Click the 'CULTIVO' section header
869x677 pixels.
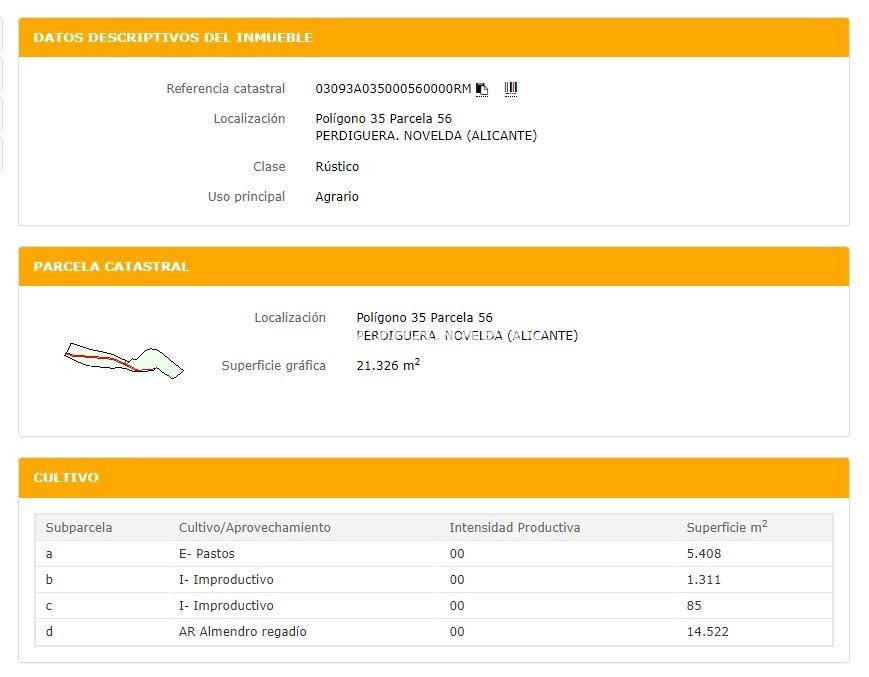[66, 478]
